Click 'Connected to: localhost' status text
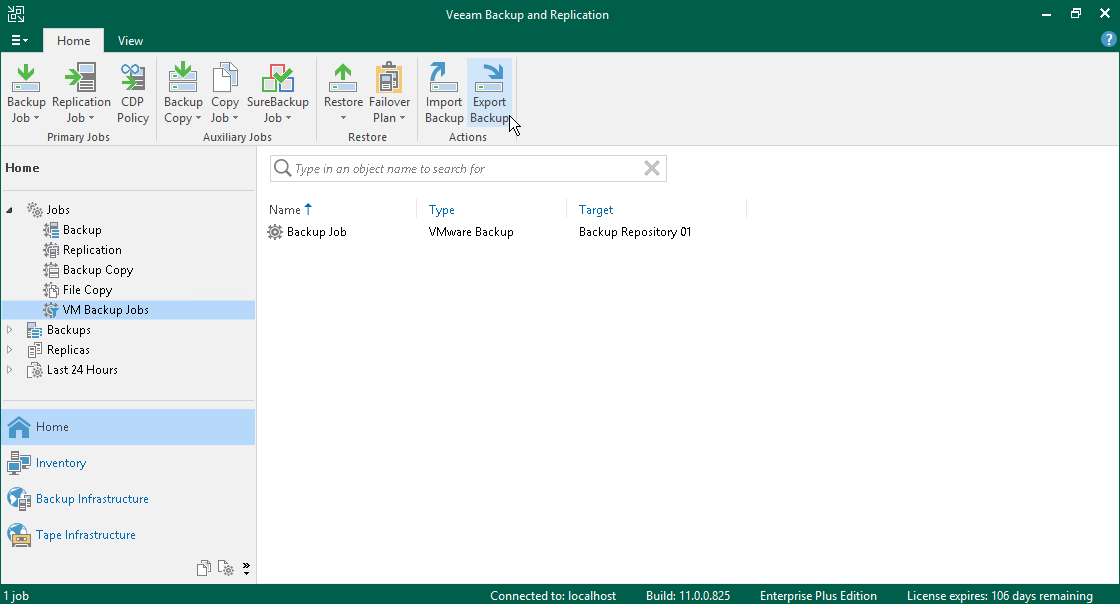 click(x=553, y=595)
